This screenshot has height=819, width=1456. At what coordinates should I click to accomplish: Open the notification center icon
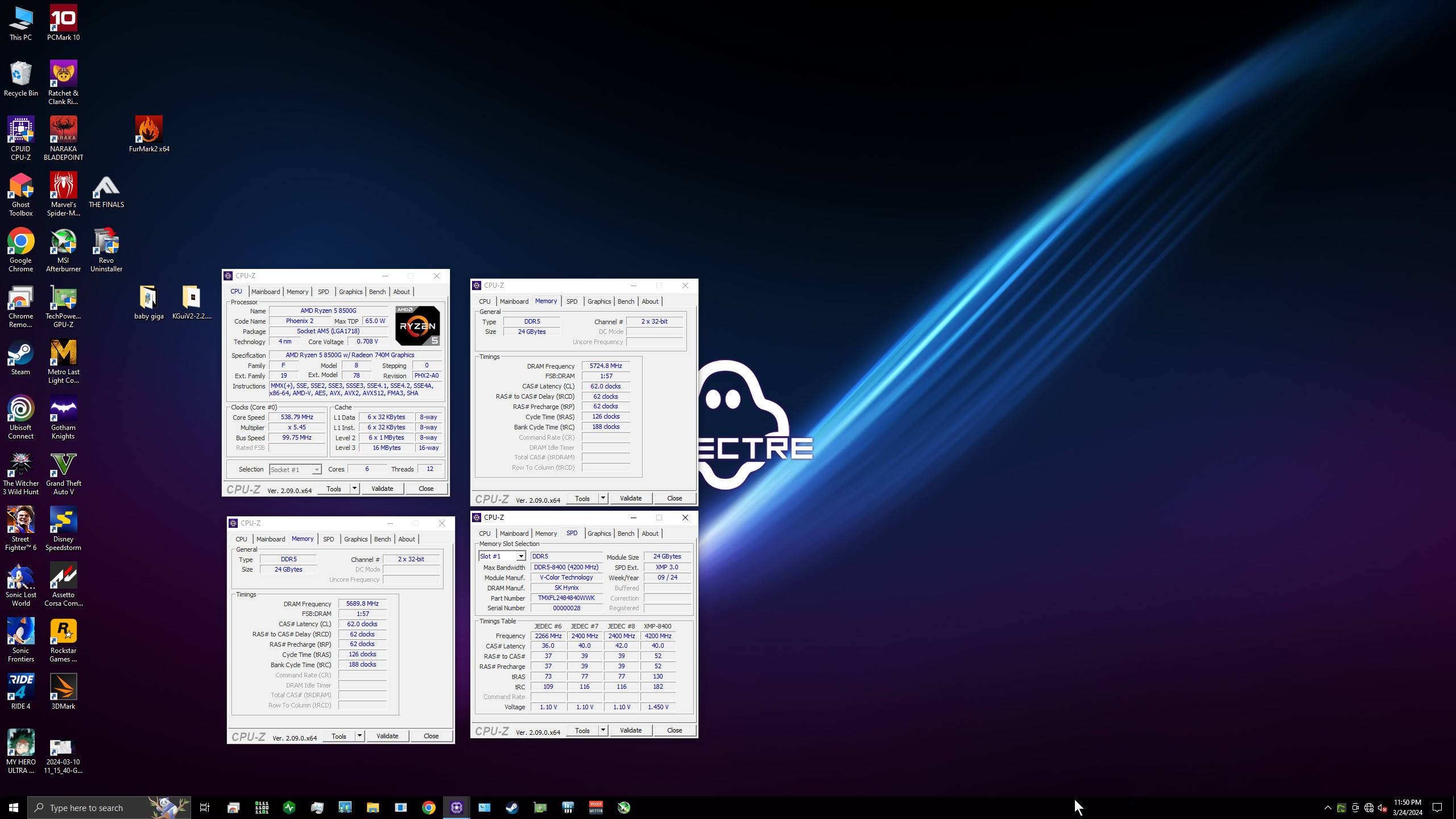tap(1437, 808)
